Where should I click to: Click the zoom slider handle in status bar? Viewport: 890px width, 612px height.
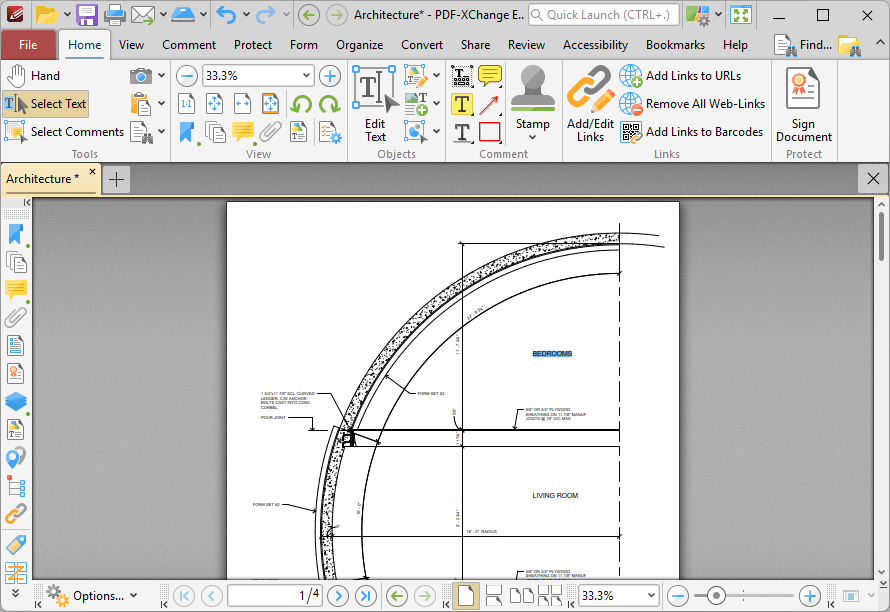716,596
